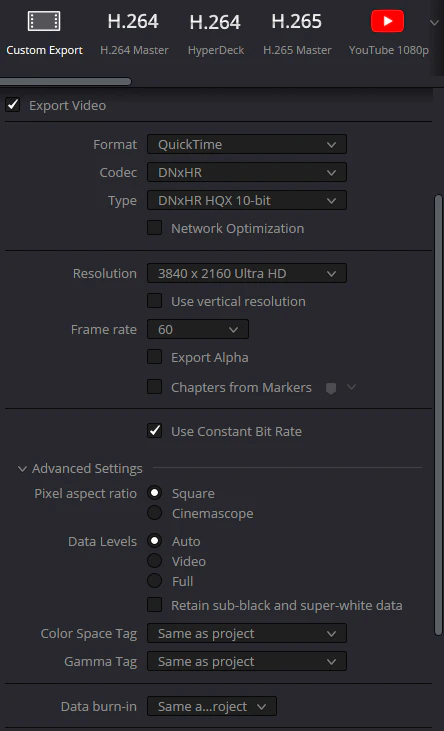444x731 pixels.
Task: Open the Resolution 3840 x 2160 dropdown
Action: point(247,273)
